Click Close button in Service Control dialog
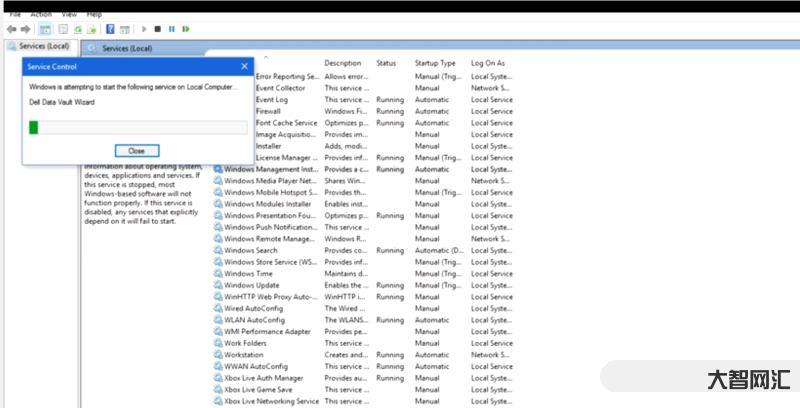Image resolution: width=800 pixels, height=408 pixels. point(137,150)
